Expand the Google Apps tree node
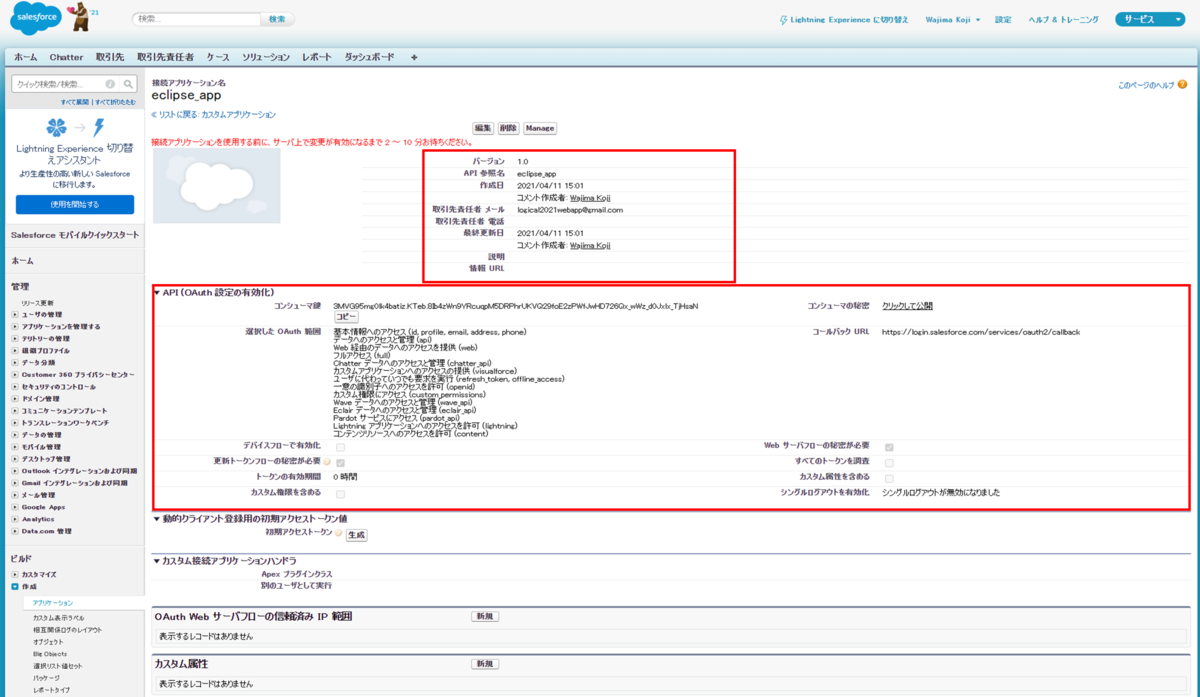Viewport: 1200px width, 697px height. tap(15, 507)
